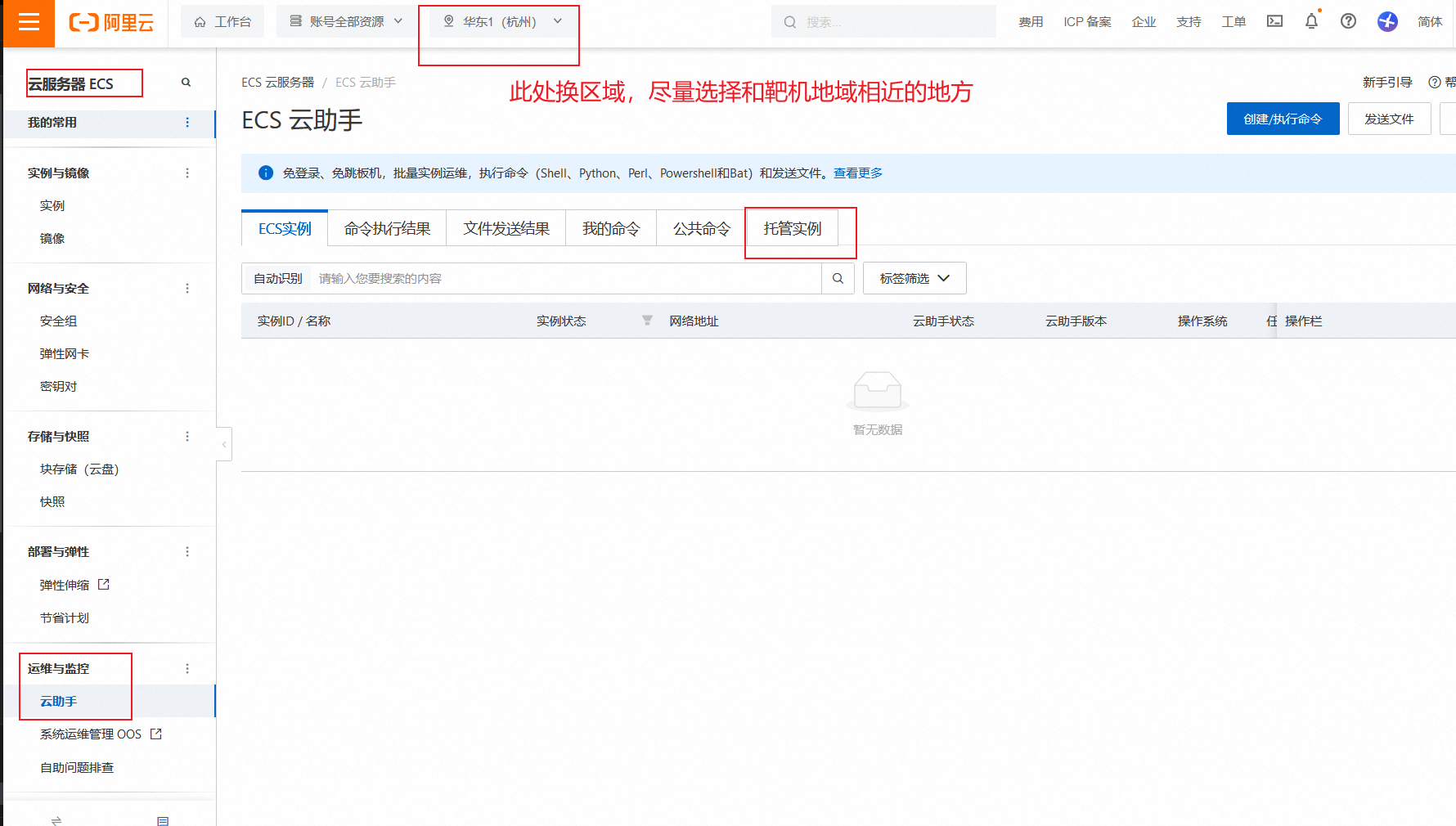Open 运维与监控 section three-dot menu
This screenshot has width=1456, height=826.
point(187,669)
